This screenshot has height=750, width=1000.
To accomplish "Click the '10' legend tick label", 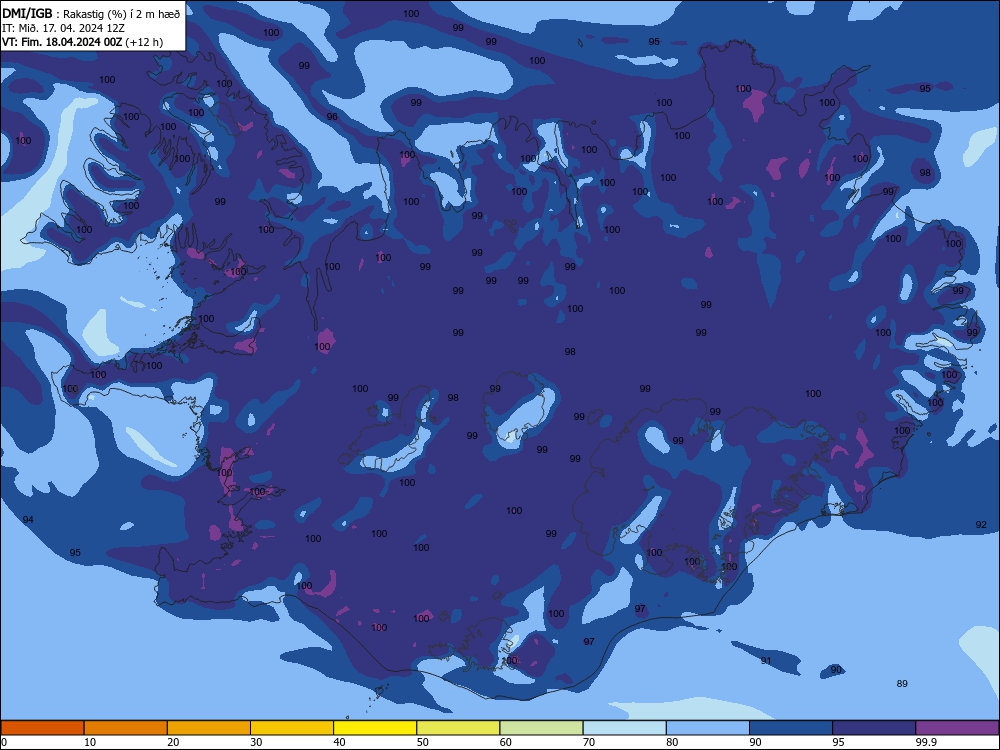I will (90, 742).
